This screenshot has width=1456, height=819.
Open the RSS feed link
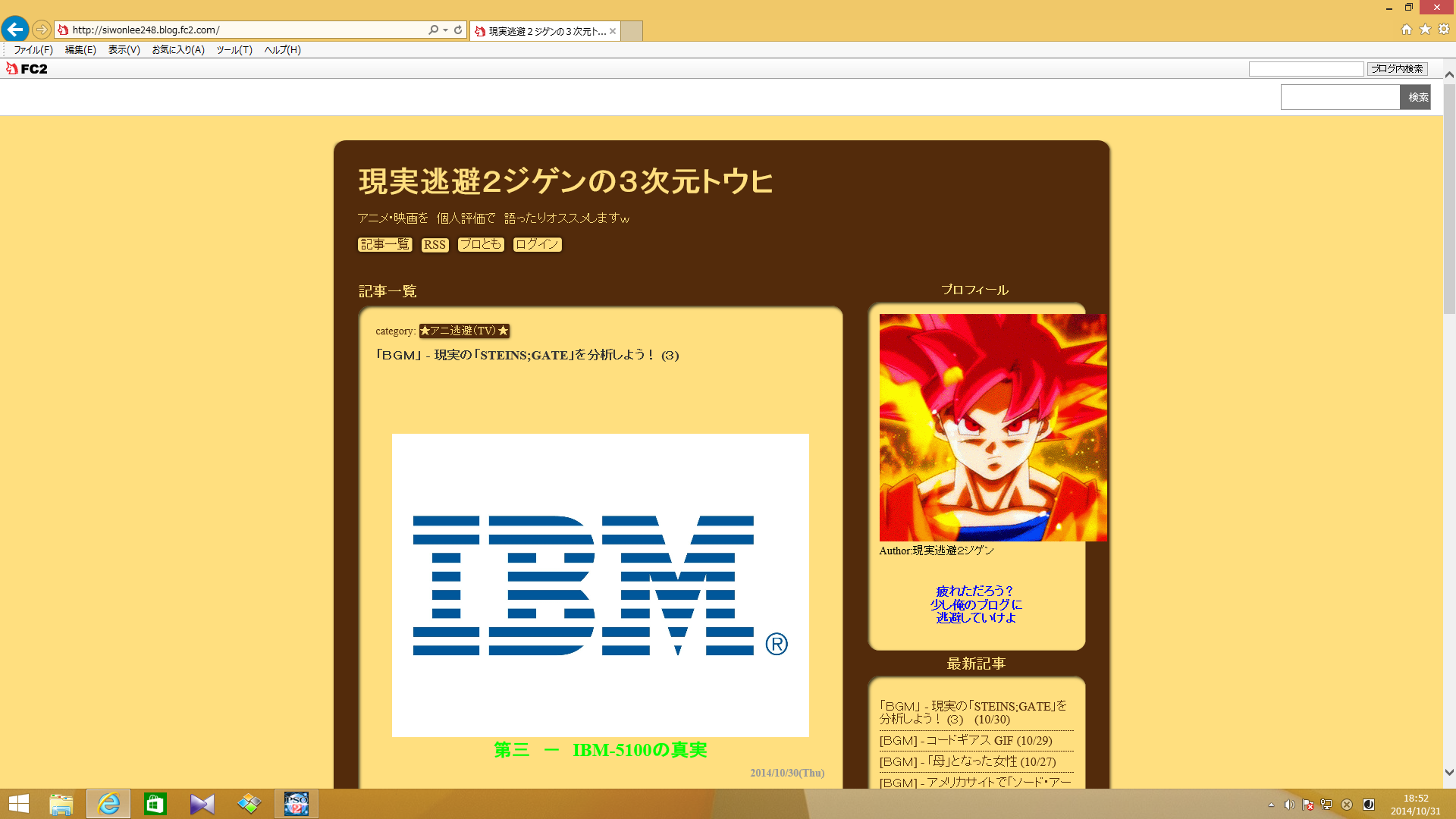point(435,245)
